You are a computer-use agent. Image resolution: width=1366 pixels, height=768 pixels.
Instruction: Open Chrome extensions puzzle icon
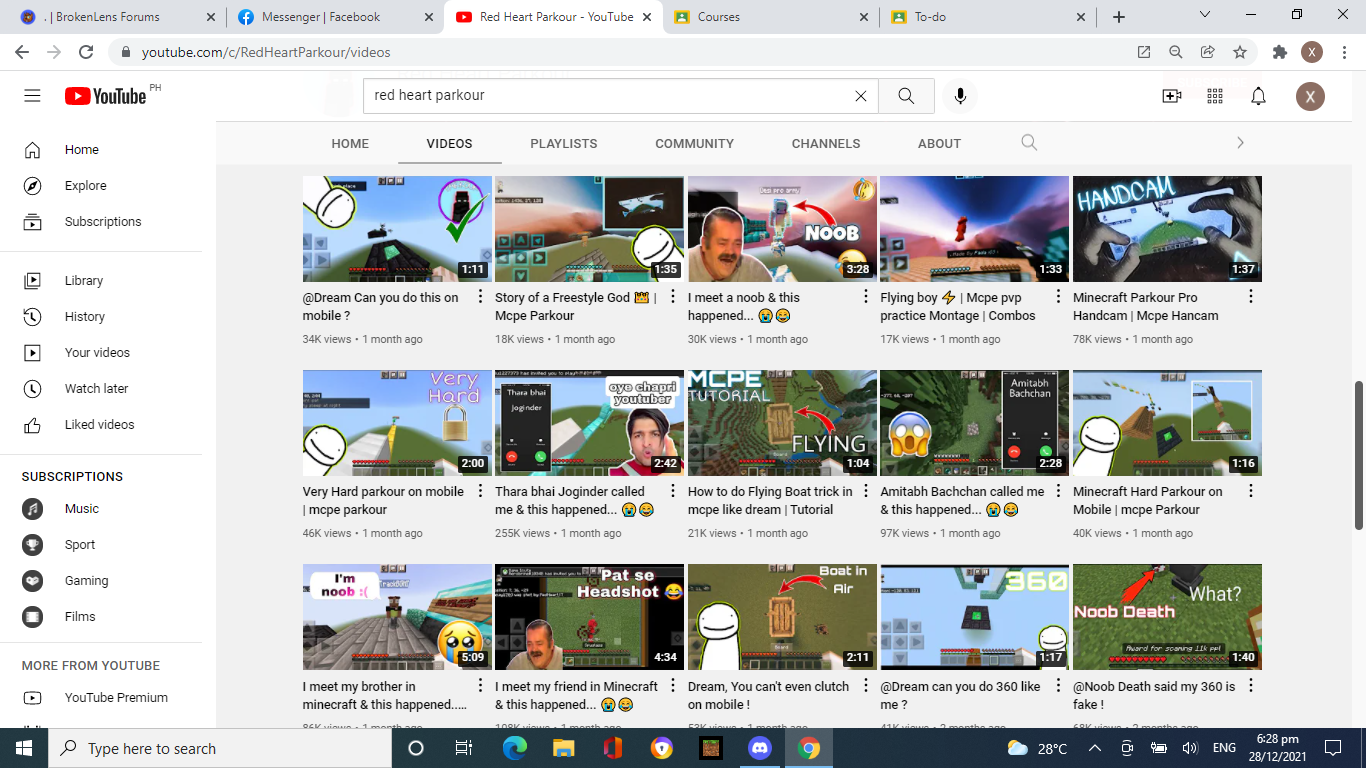(x=1279, y=52)
